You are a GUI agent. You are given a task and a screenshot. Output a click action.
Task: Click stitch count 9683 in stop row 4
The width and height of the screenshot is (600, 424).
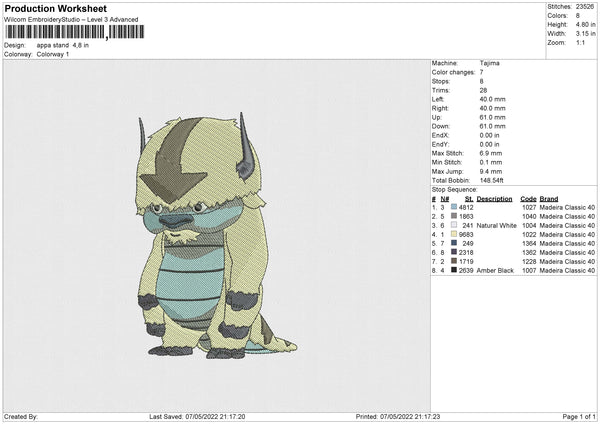[x=466, y=235]
